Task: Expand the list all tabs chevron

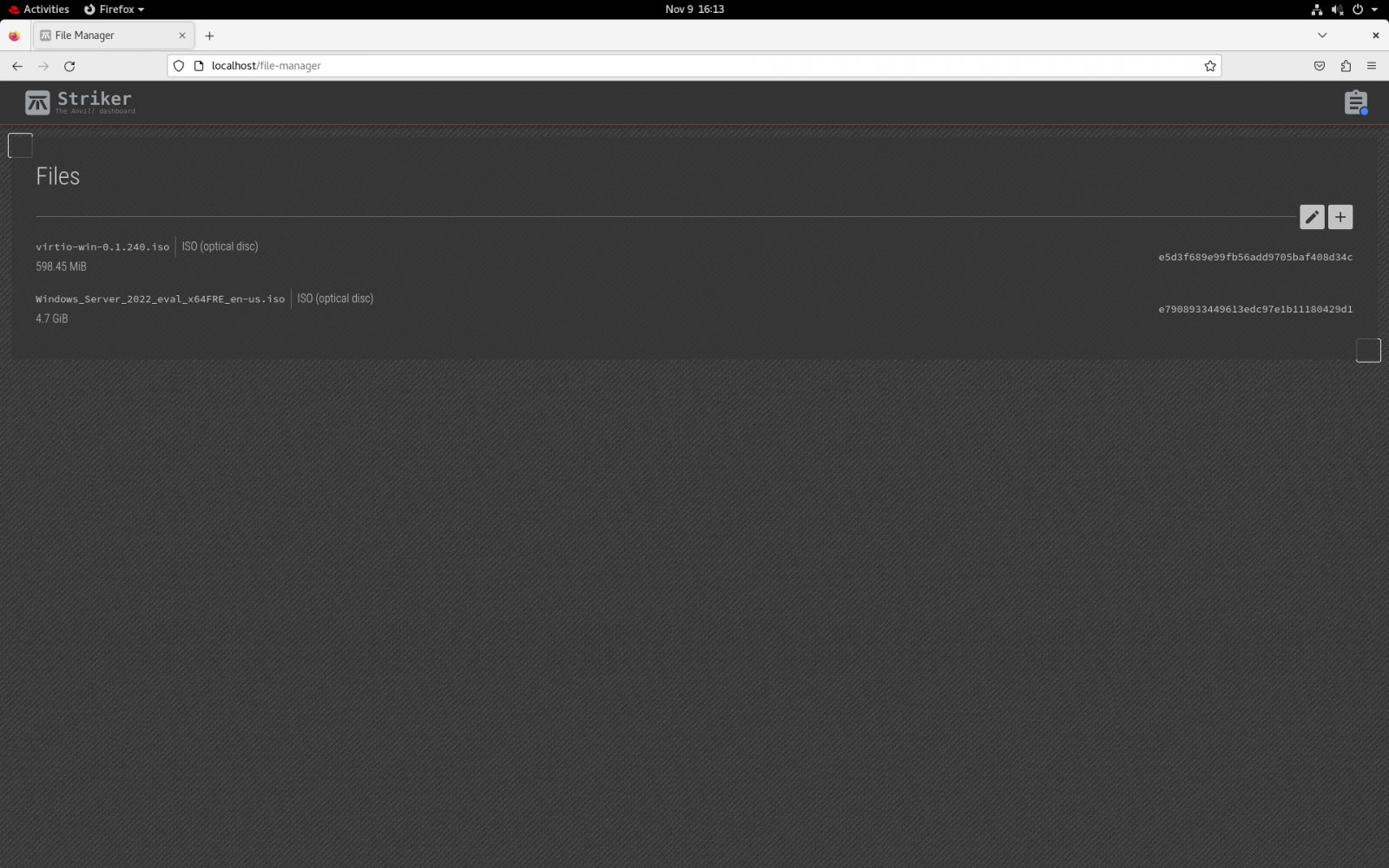Action: coord(1321,36)
